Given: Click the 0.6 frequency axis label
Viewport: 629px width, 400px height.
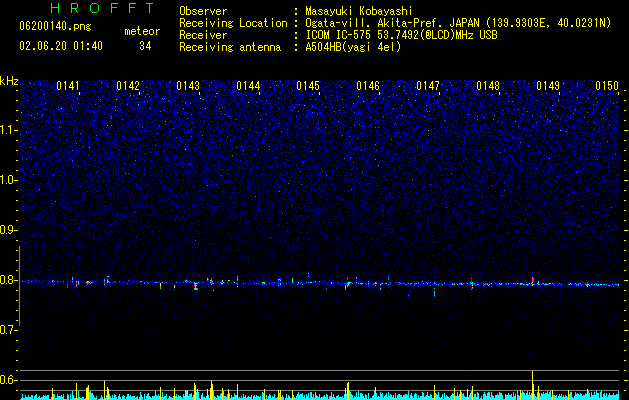Looking at the screenshot, I should [8, 380].
